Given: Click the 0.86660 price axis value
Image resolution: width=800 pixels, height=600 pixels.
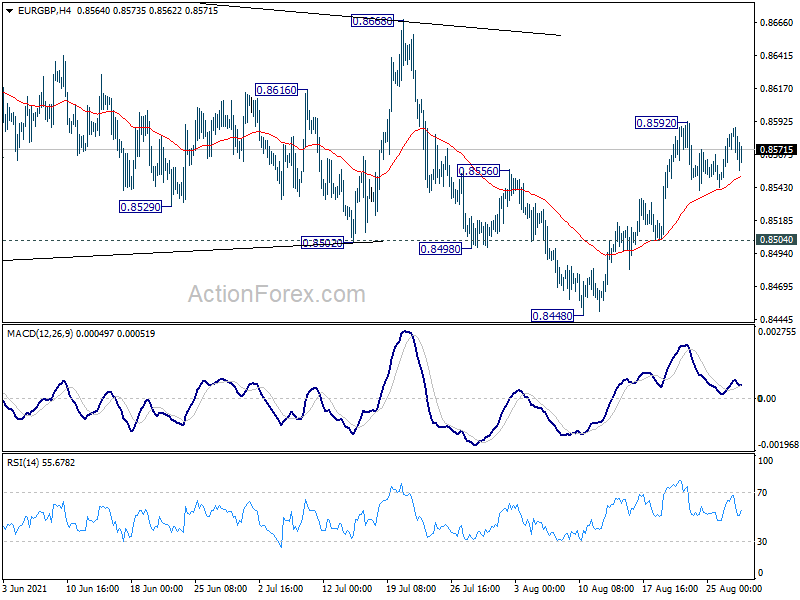Looking at the screenshot, I should tap(777, 22).
